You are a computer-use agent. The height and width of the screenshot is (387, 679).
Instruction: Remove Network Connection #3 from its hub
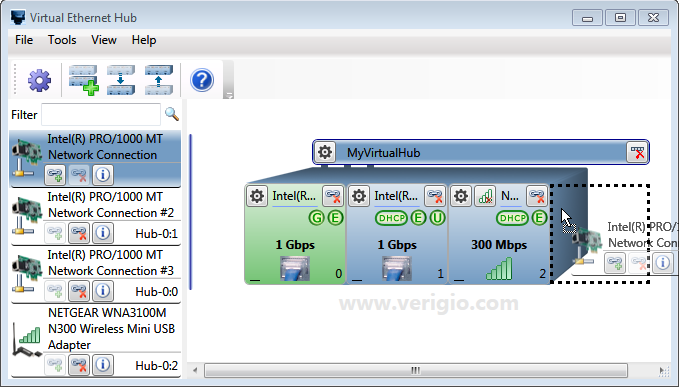tap(79, 291)
